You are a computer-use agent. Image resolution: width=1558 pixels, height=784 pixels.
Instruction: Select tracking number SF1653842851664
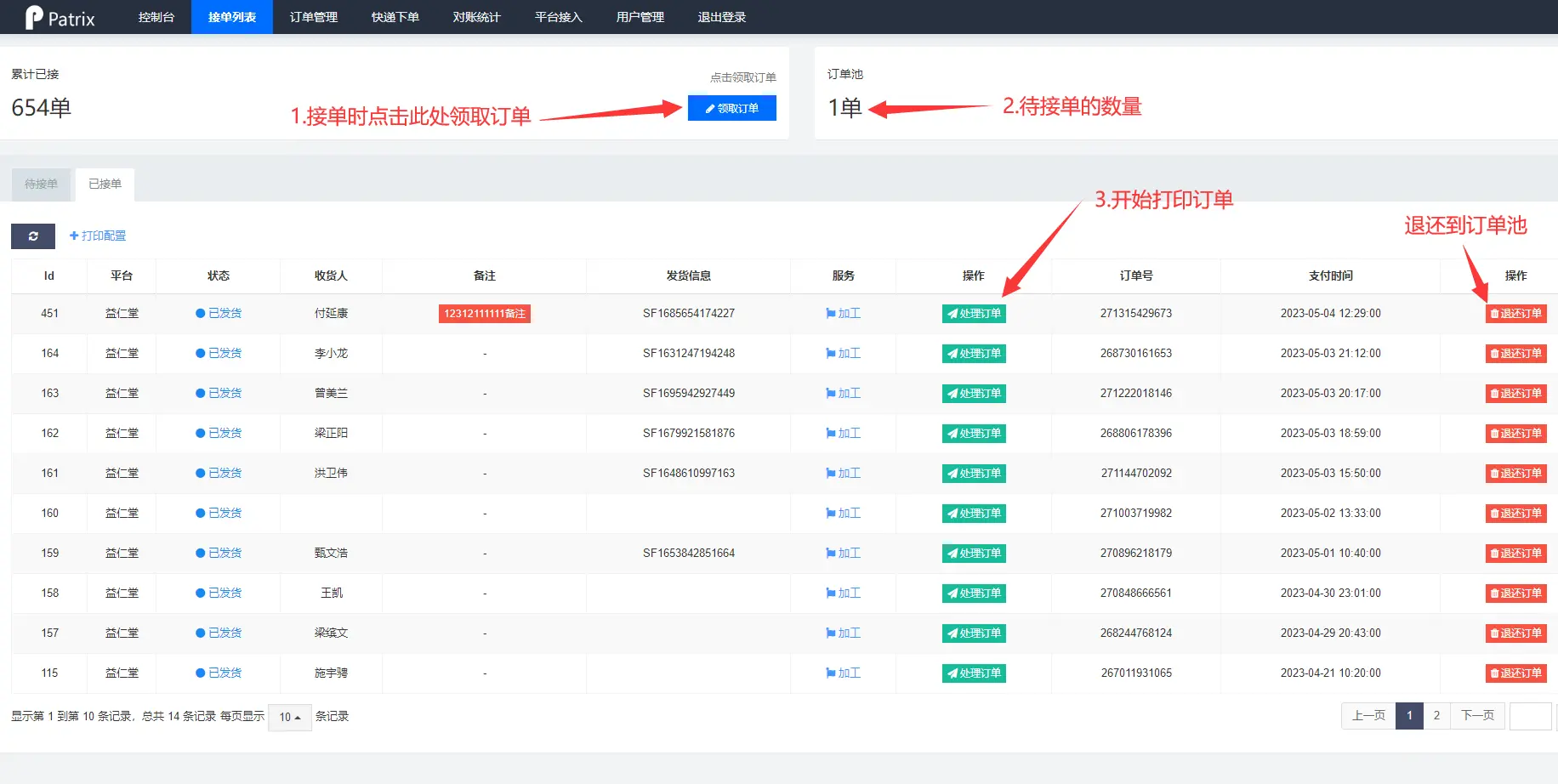tap(689, 554)
